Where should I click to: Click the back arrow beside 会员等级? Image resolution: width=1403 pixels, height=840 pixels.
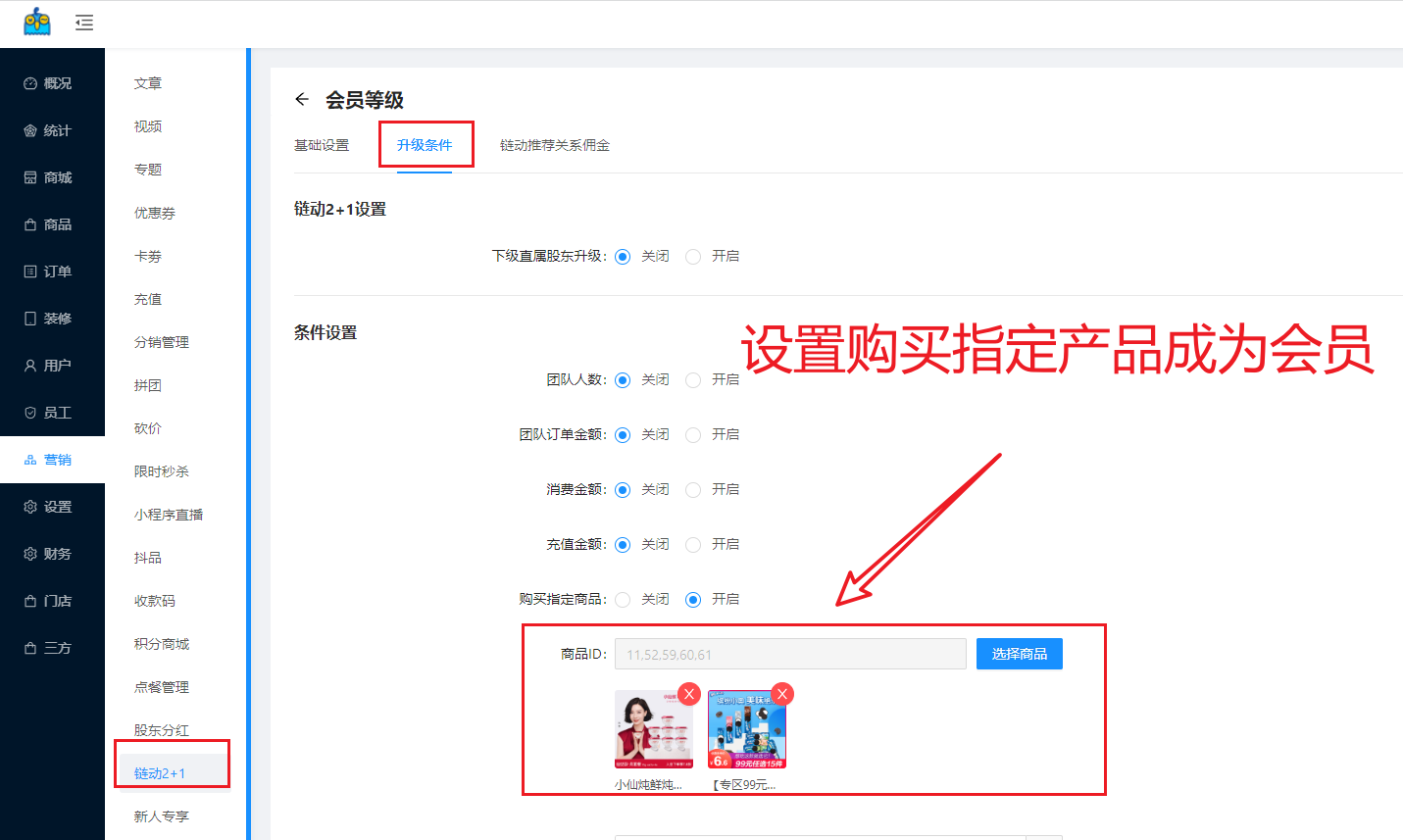302,99
